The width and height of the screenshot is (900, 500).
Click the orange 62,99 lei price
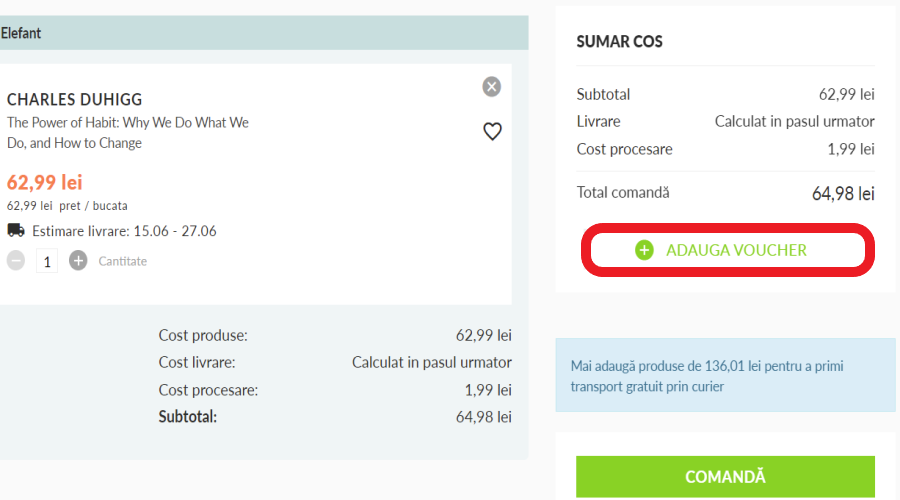44,182
